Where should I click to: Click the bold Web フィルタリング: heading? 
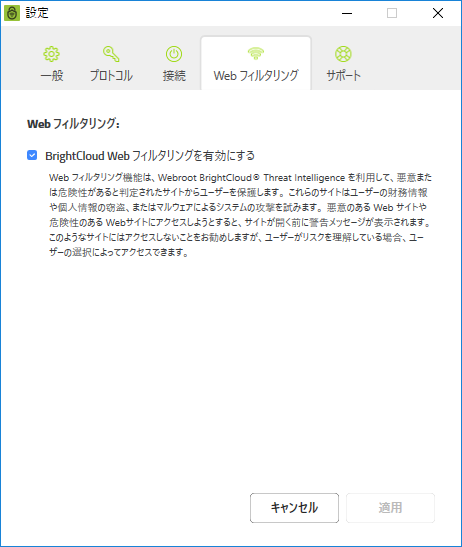pos(73,124)
